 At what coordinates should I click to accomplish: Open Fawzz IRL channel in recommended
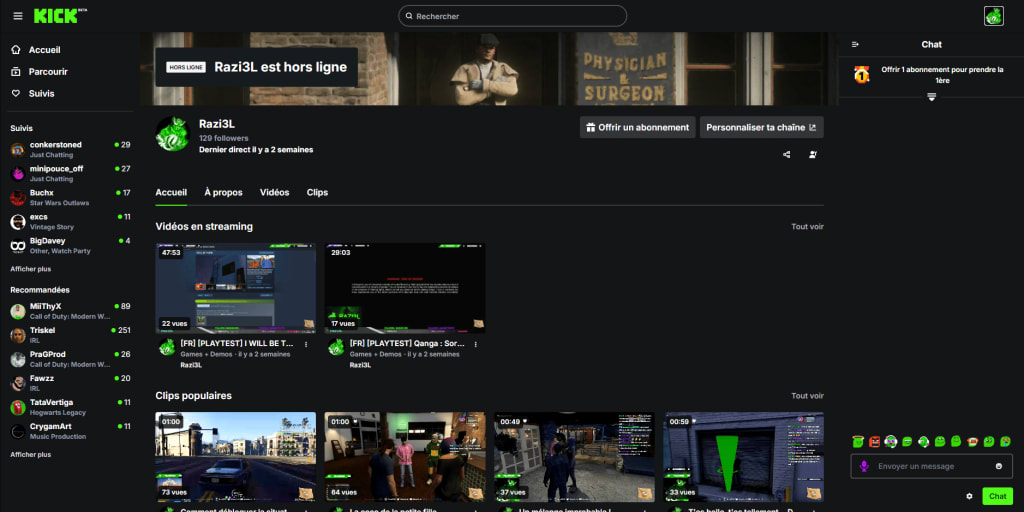point(69,383)
